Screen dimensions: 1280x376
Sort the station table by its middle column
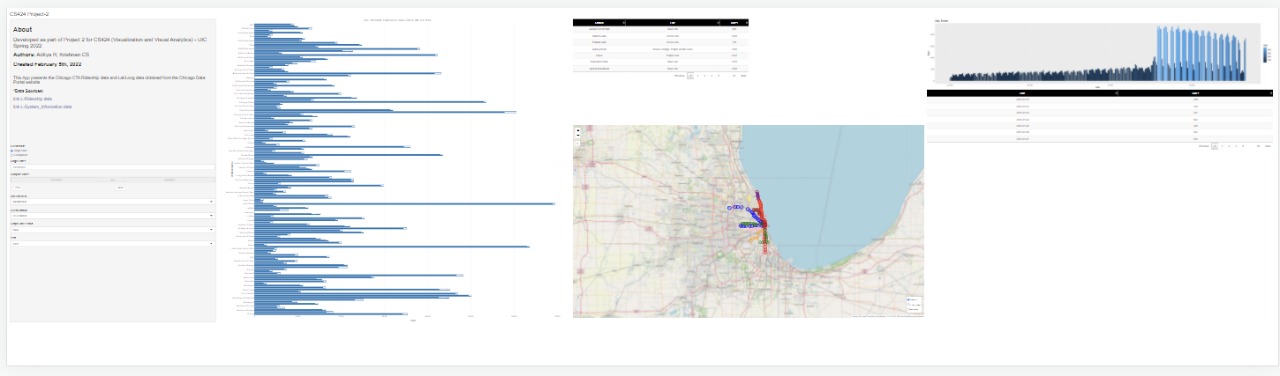coord(672,22)
